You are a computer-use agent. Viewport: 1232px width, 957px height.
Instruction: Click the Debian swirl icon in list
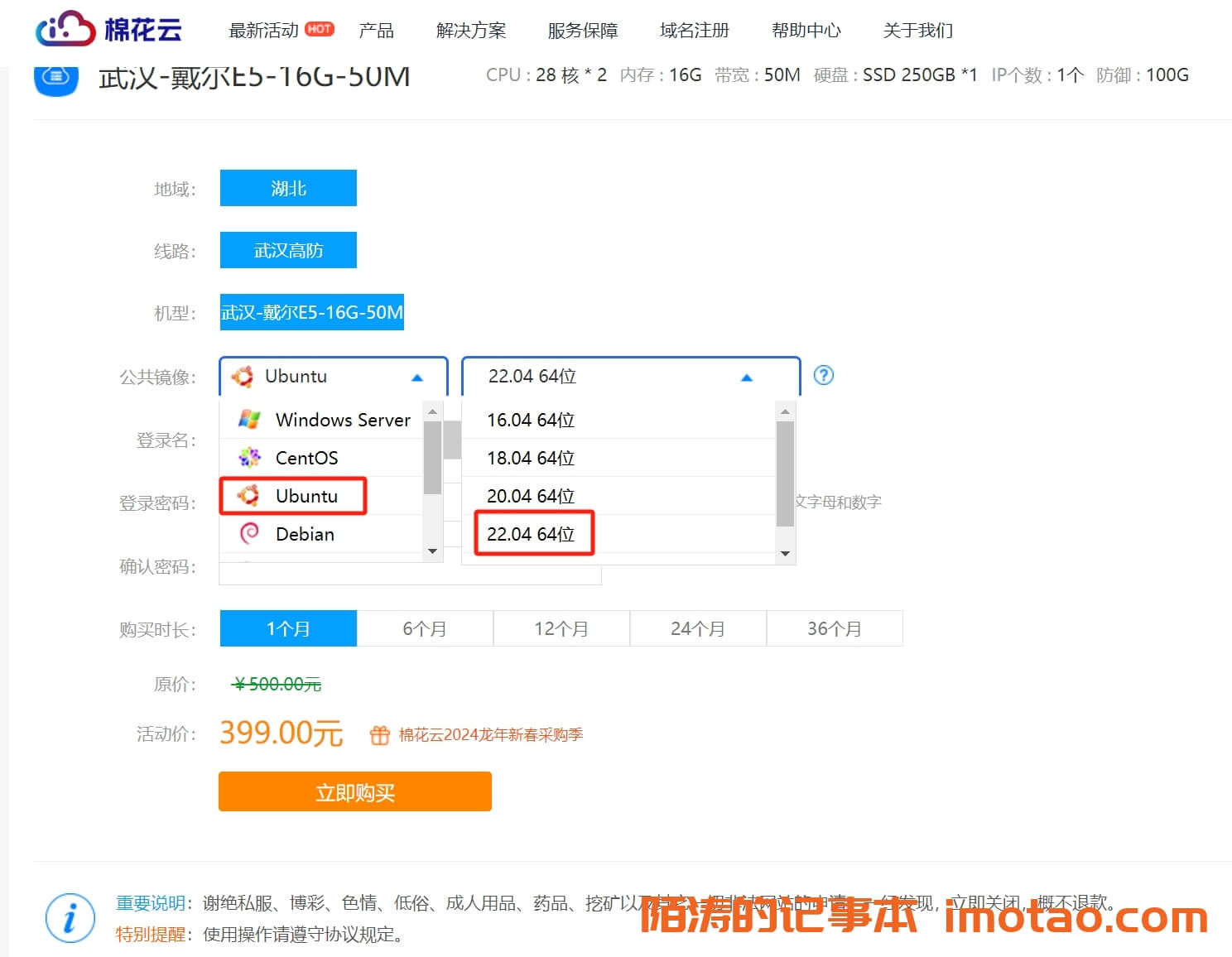pos(249,533)
